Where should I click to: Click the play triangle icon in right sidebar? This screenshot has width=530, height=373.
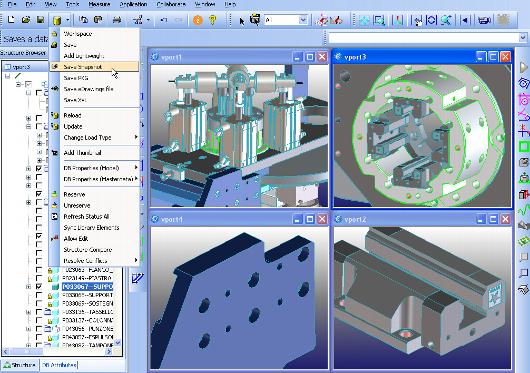click(523, 67)
